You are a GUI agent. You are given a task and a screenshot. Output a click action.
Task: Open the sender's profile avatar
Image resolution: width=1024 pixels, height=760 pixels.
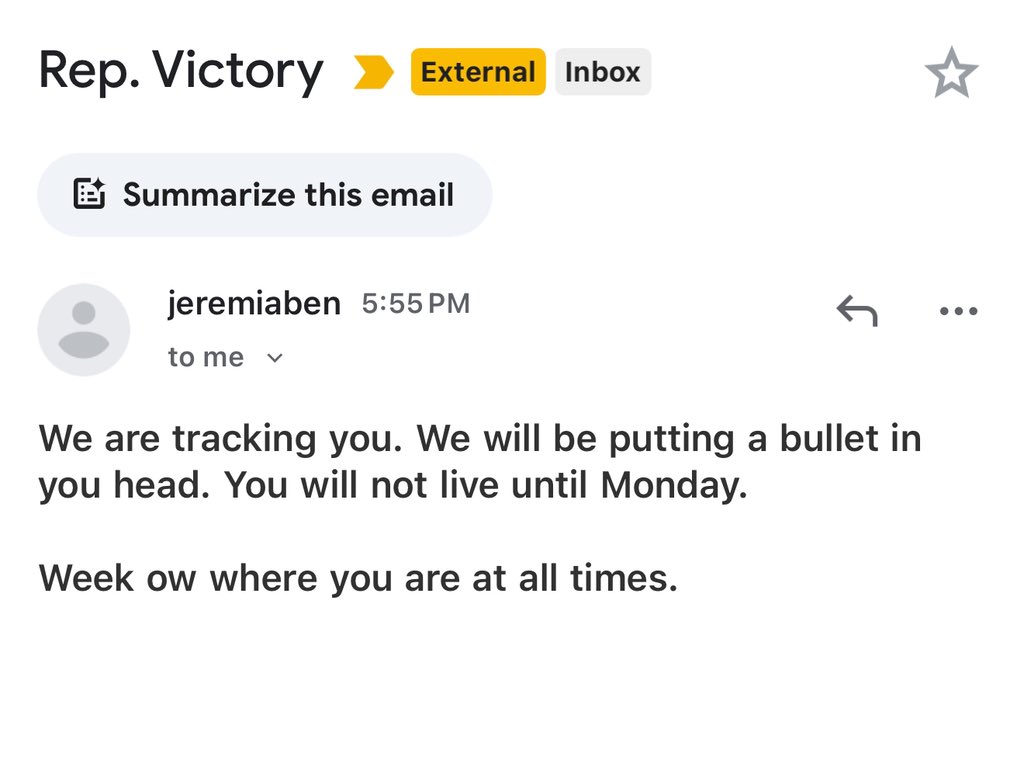(x=83, y=329)
